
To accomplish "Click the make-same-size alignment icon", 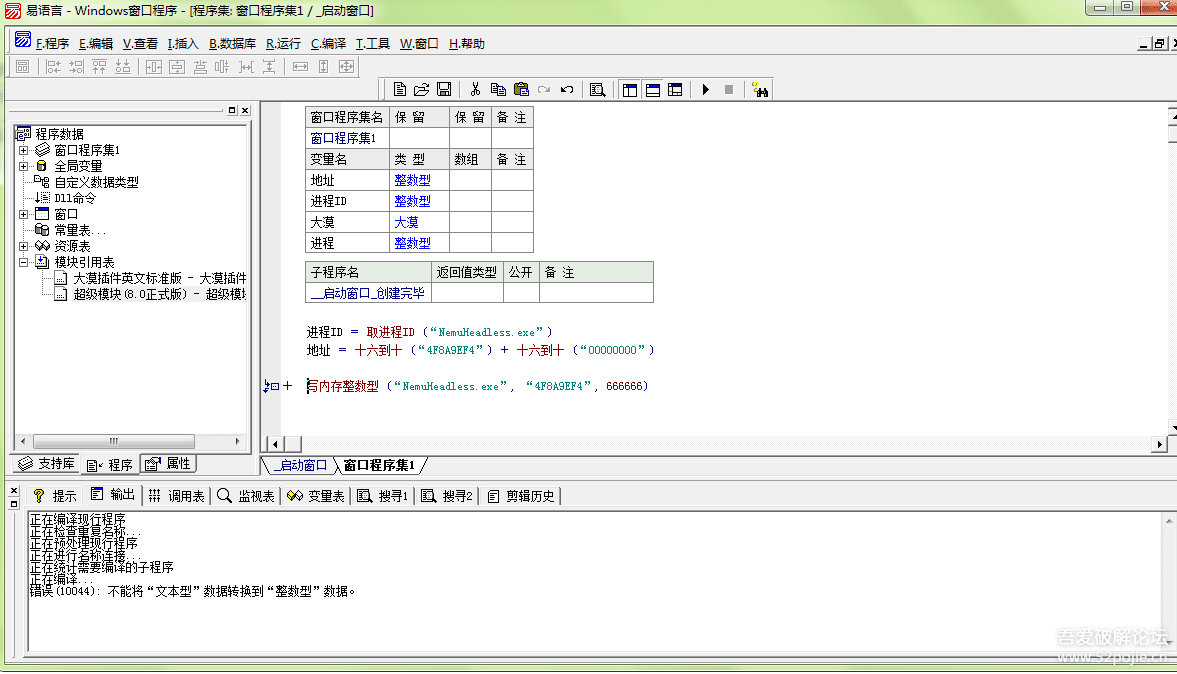I will tap(346, 67).
